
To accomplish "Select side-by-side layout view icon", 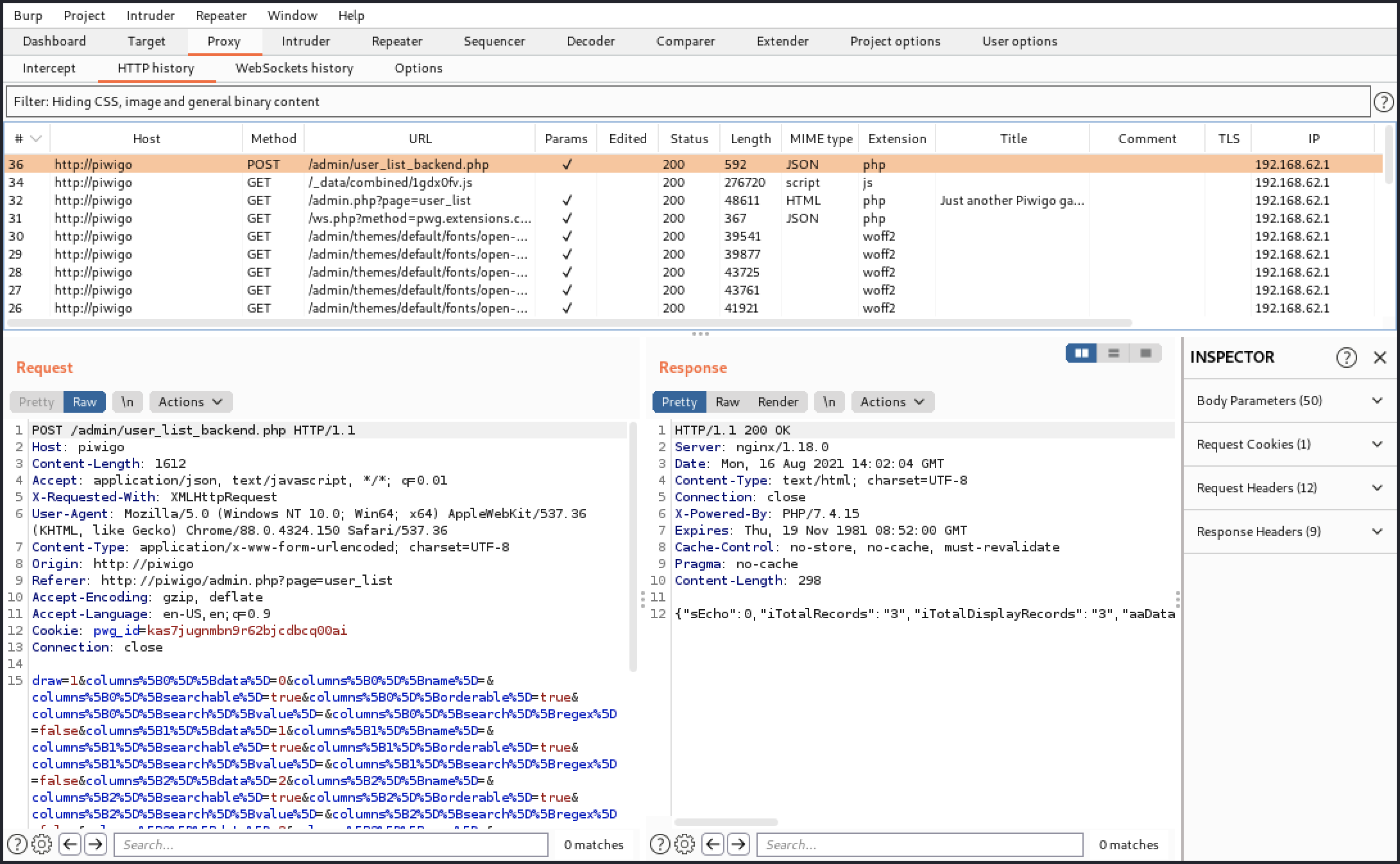I will pyautogui.click(x=1082, y=353).
